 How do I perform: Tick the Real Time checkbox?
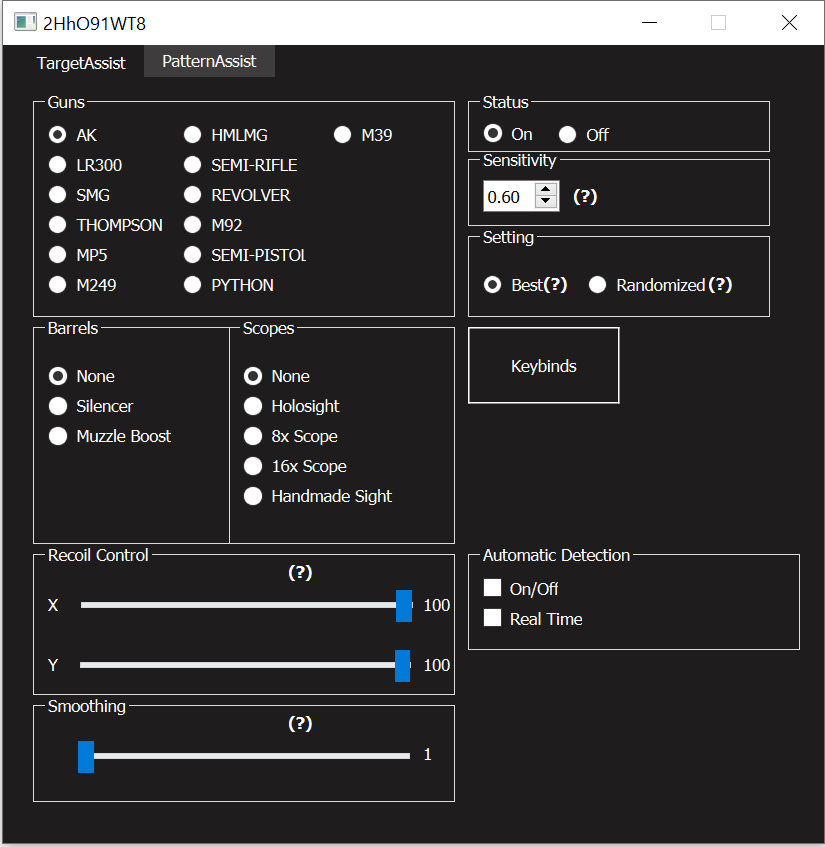coord(492,618)
